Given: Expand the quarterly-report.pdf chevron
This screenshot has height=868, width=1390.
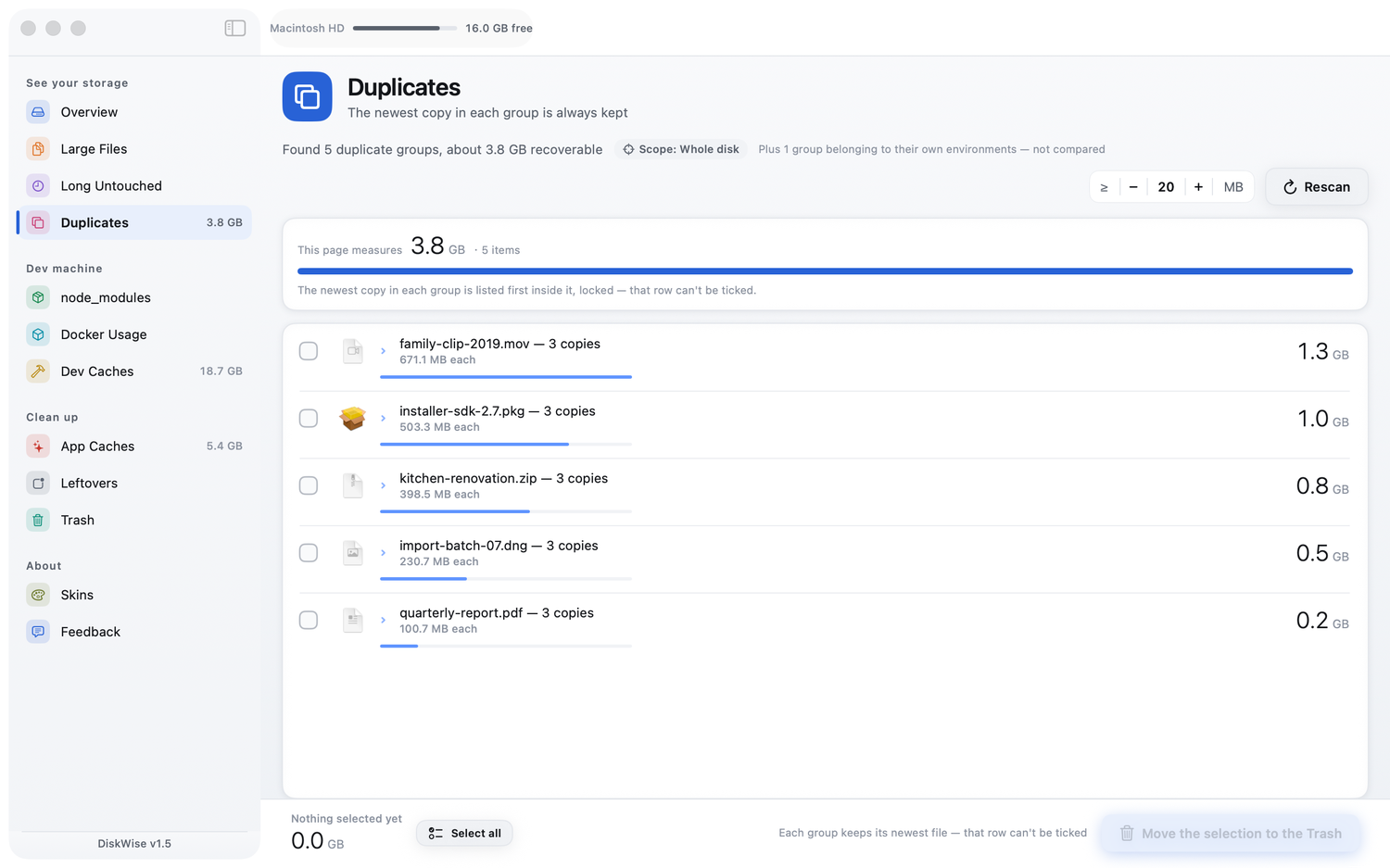Looking at the screenshot, I should click(x=383, y=621).
